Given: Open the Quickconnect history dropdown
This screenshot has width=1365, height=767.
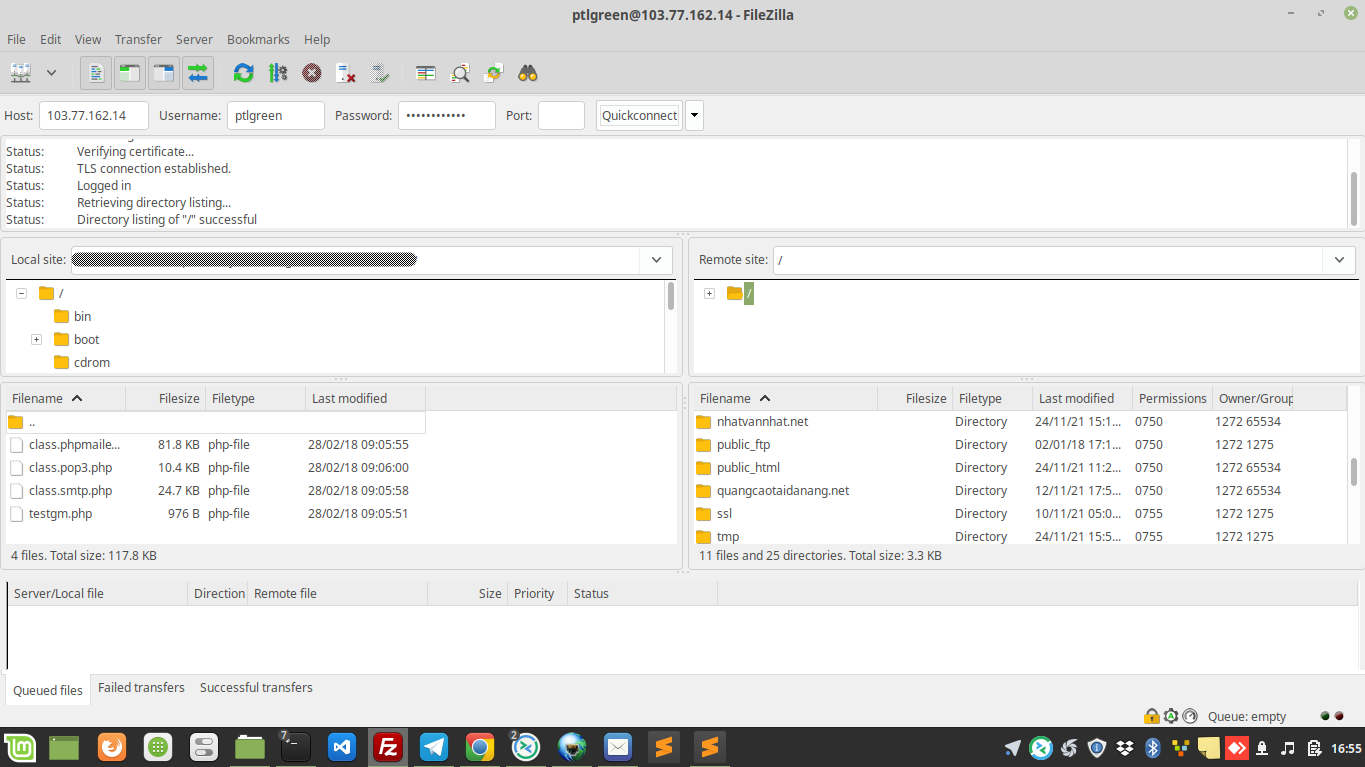Looking at the screenshot, I should tap(694, 115).
